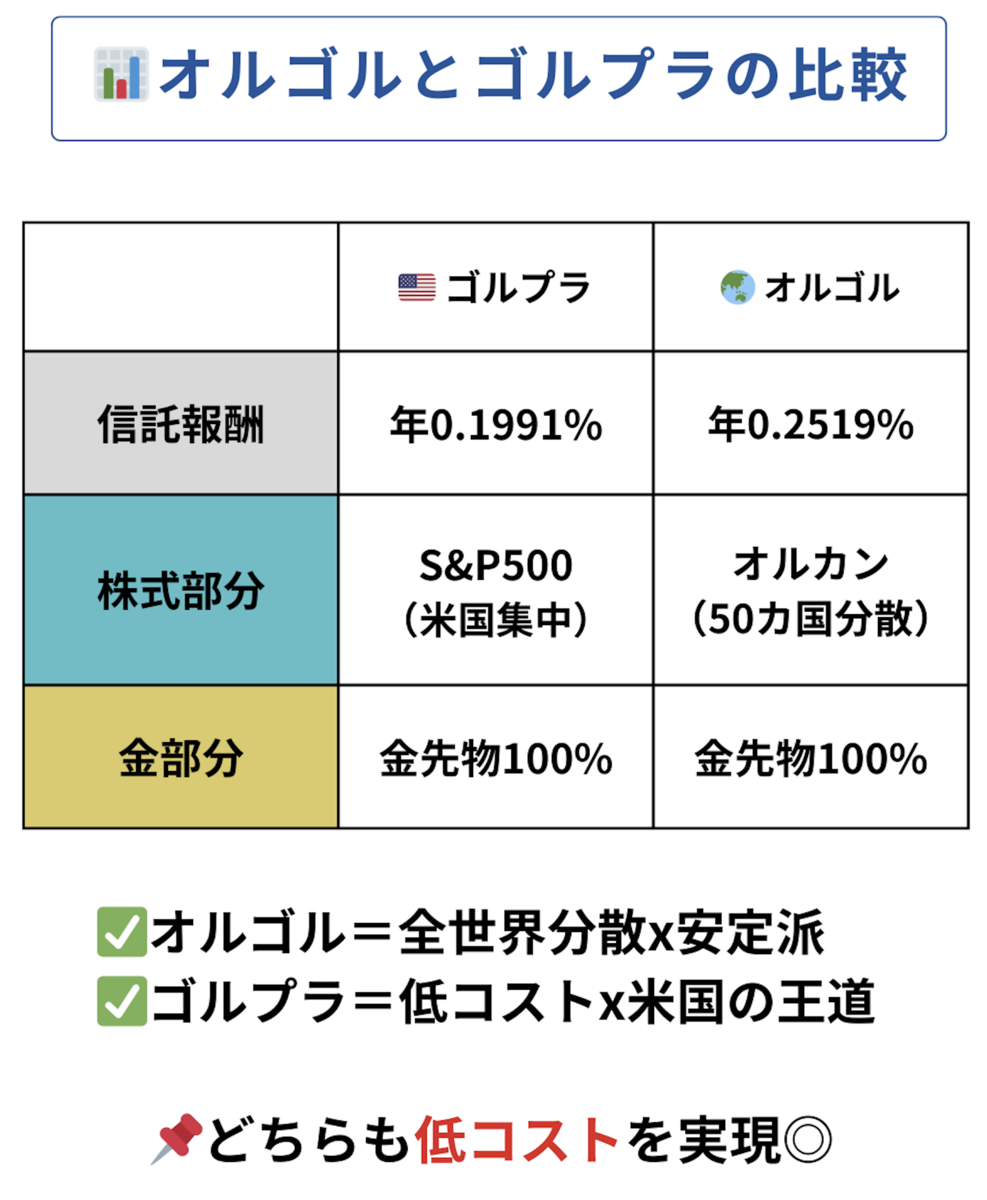Click the オルカン（50カ国分散） cell
This screenshot has height=1200, width=987.
811,590
